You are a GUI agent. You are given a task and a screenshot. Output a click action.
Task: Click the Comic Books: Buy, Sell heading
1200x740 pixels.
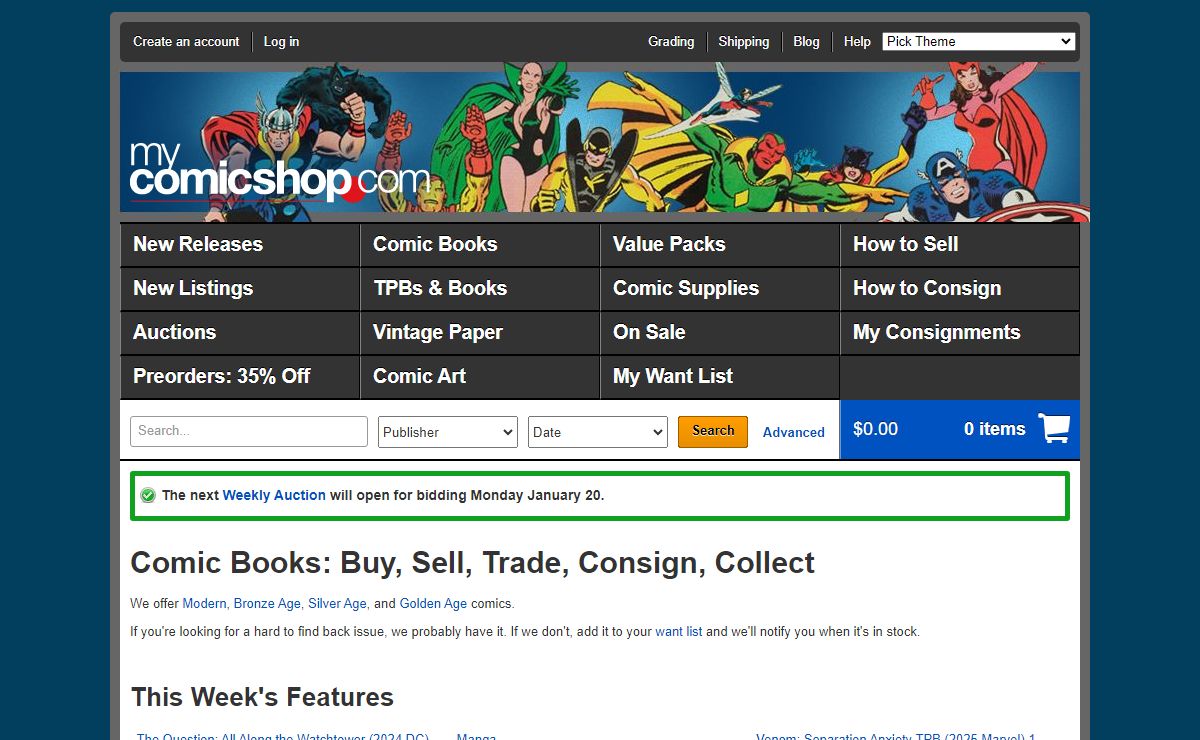tap(473, 563)
